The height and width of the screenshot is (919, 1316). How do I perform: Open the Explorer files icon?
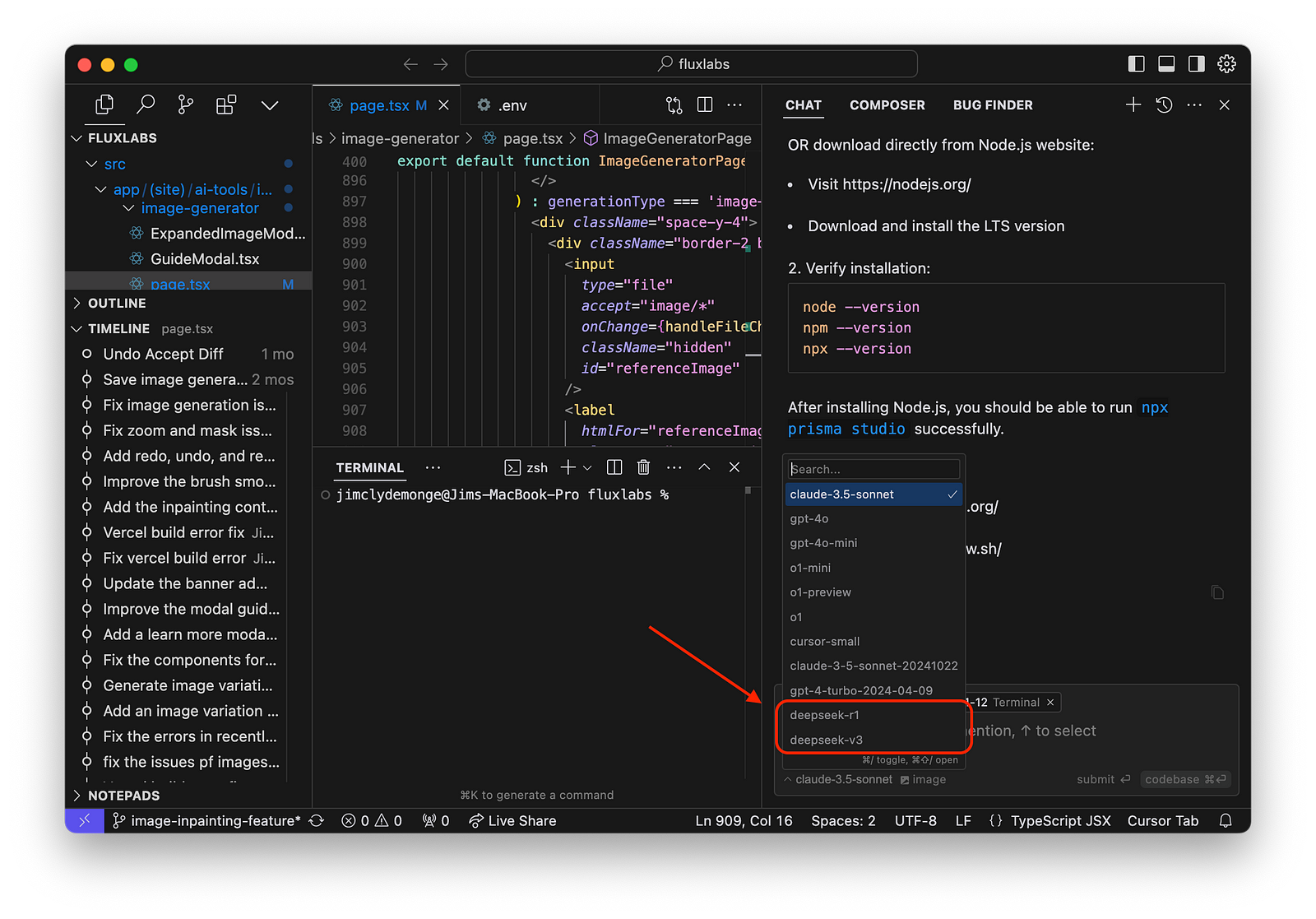point(104,104)
